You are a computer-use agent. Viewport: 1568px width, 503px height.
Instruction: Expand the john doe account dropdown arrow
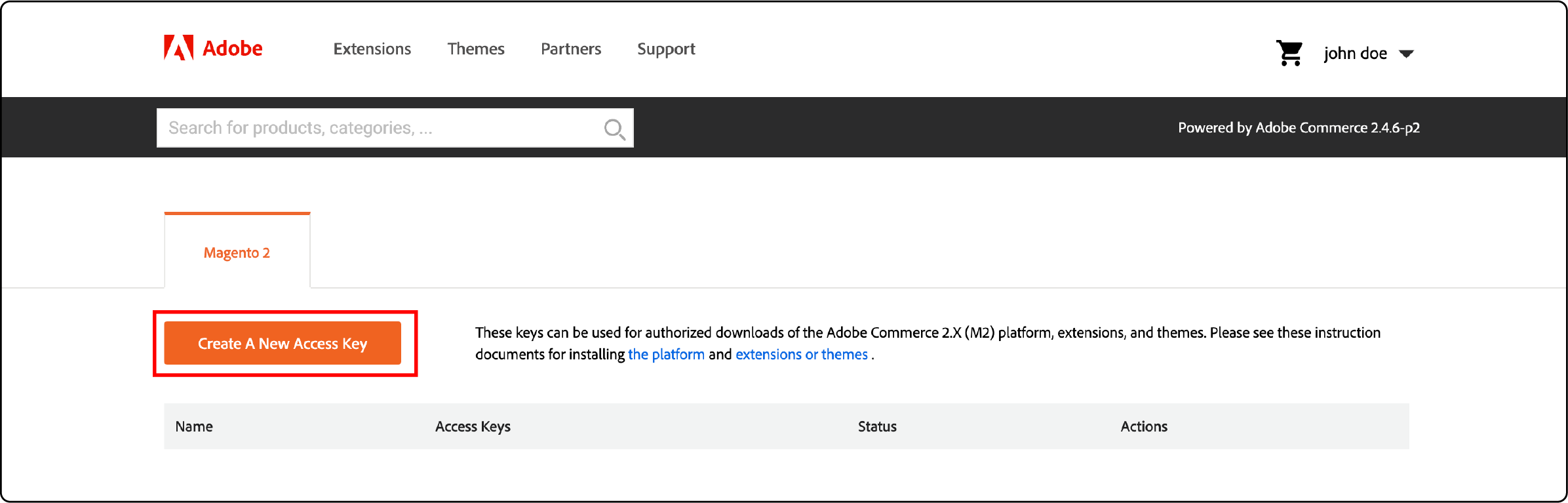(1406, 54)
